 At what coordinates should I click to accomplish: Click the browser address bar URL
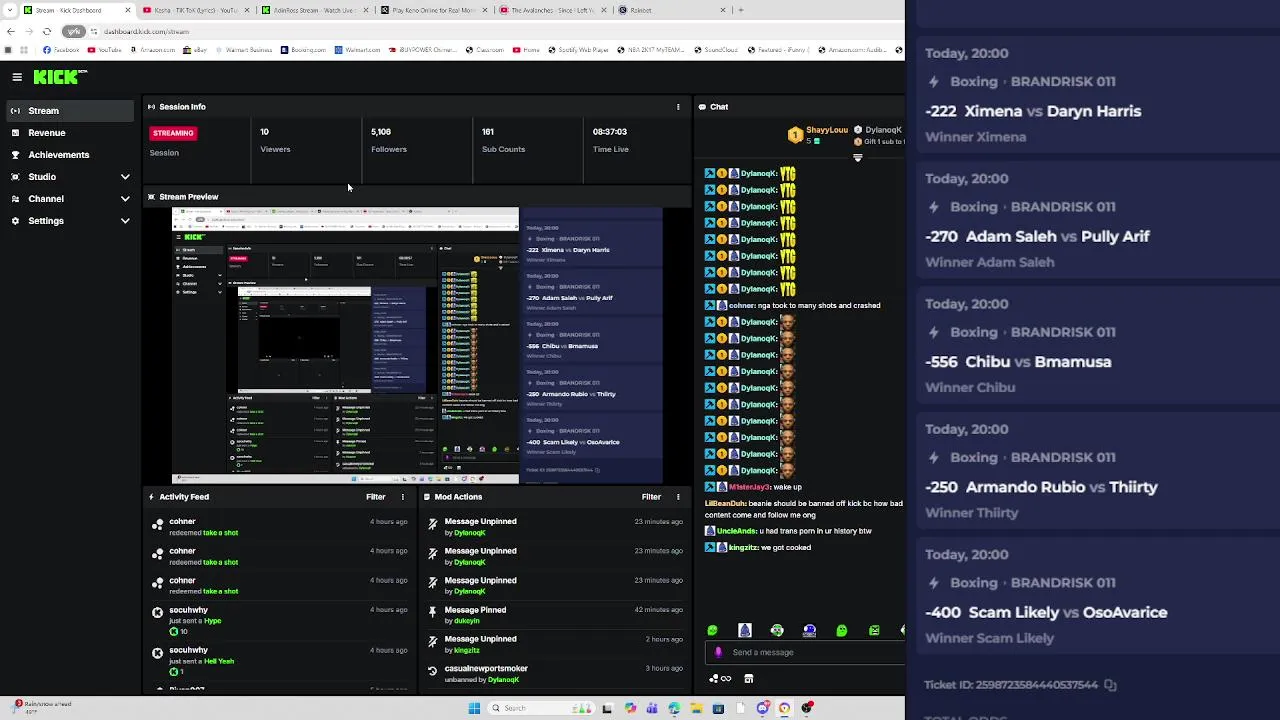tap(147, 31)
